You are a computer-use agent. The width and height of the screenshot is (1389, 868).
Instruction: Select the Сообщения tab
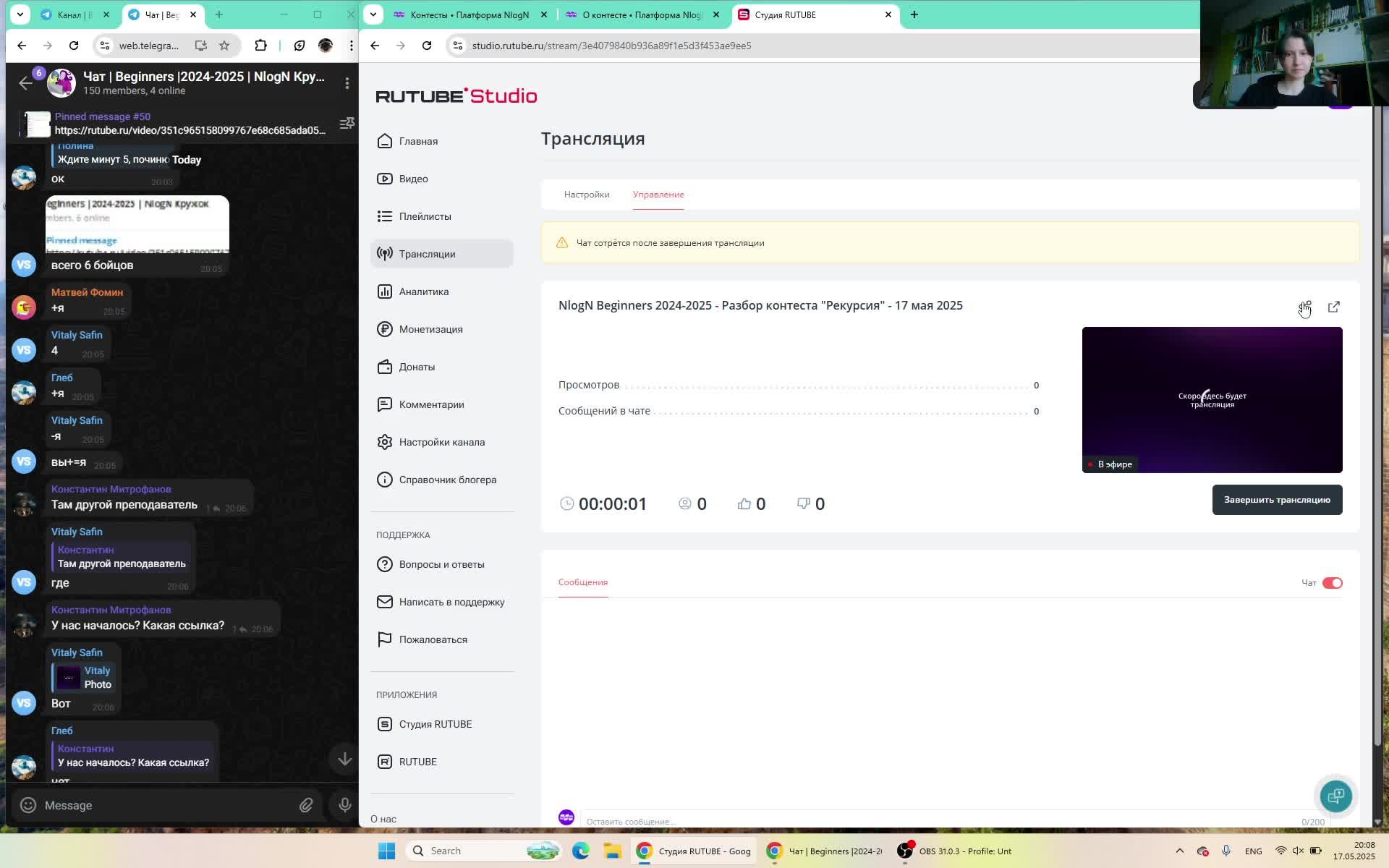point(582,582)
